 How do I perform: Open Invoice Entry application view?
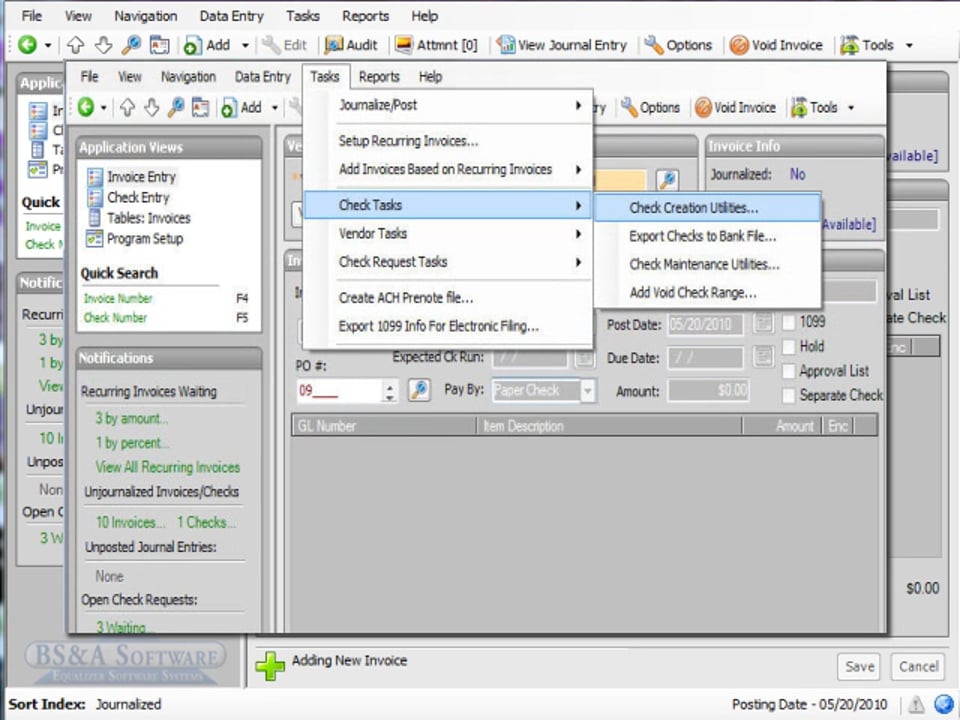[132, 177]
